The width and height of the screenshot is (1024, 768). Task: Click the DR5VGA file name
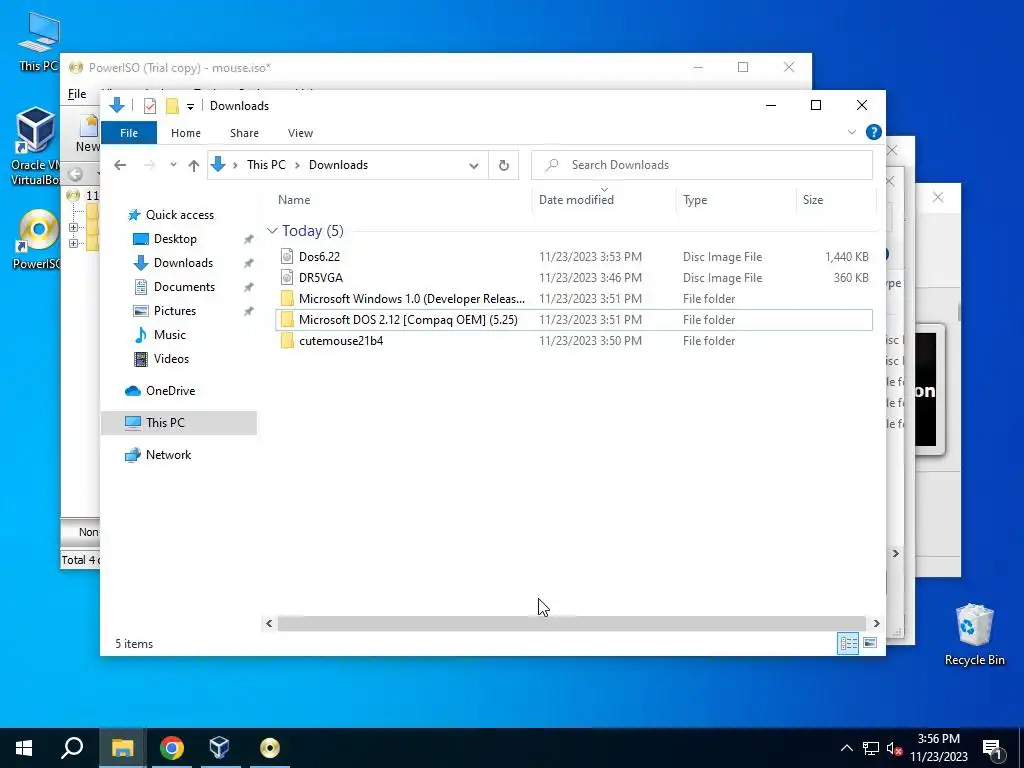click(x=321, y=278)
